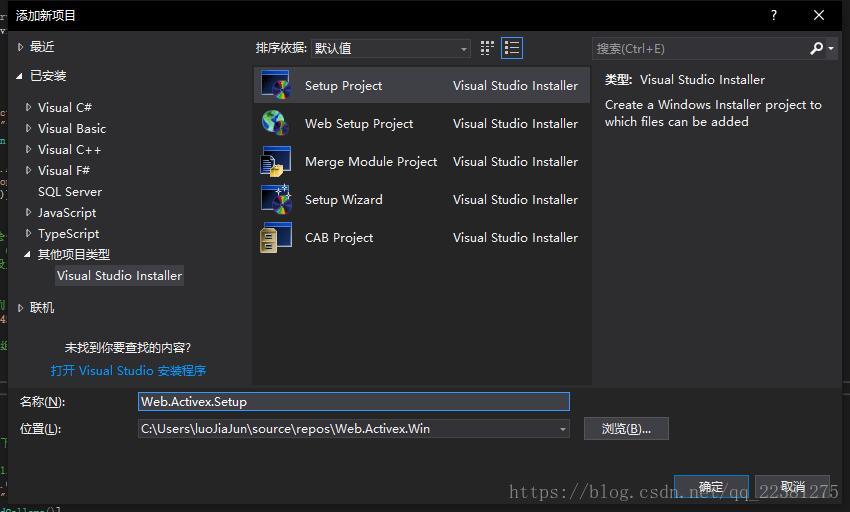Click the 其他项目类型 label
Image resolution: width=850 pixels, height=512 pixels.
coord(74,254)
